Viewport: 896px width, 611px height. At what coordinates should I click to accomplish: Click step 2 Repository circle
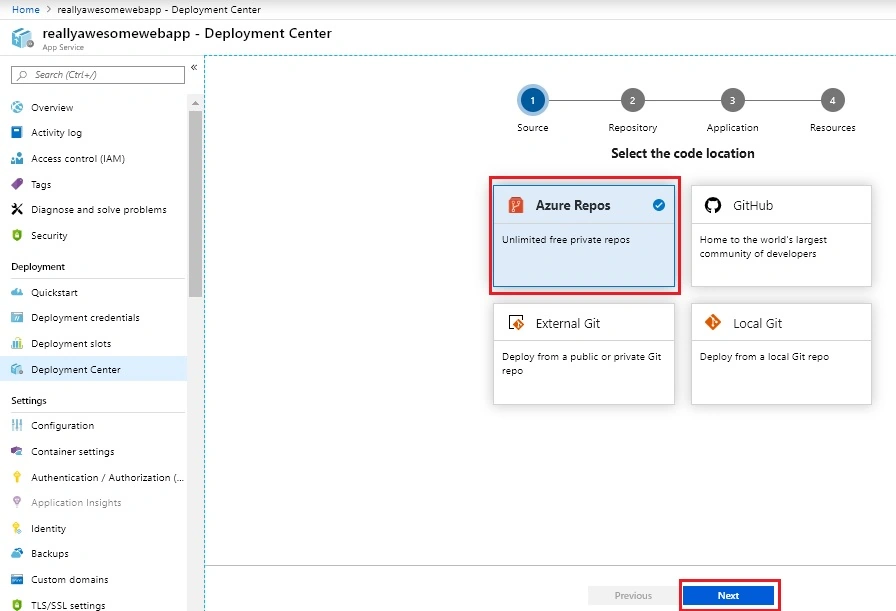[633, 100]
